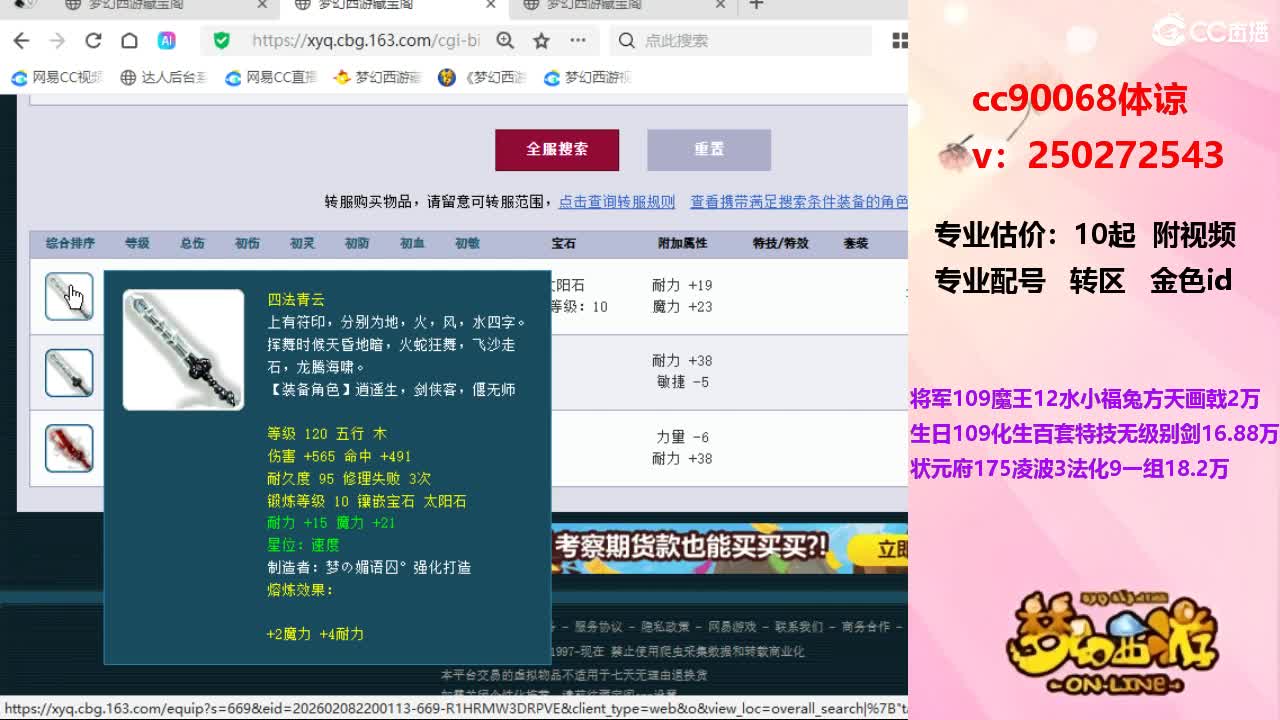Sort results by 初血 column
Viewport: 1280px width, 720px height.
click(x=412, y=243)
